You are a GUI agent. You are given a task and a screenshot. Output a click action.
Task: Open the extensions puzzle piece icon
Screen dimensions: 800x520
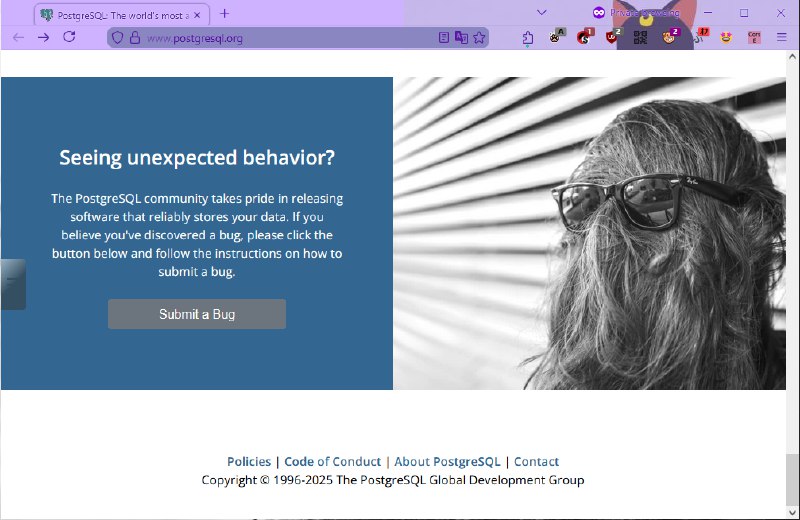pyautogui.click(x=528, y=38)
